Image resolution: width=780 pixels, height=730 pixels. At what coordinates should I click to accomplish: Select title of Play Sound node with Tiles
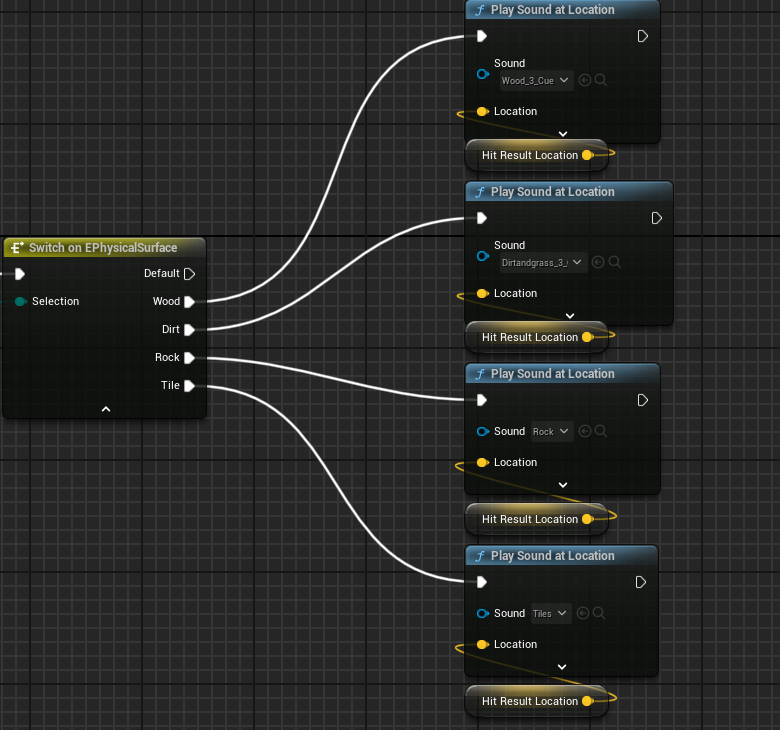[552, 556]
